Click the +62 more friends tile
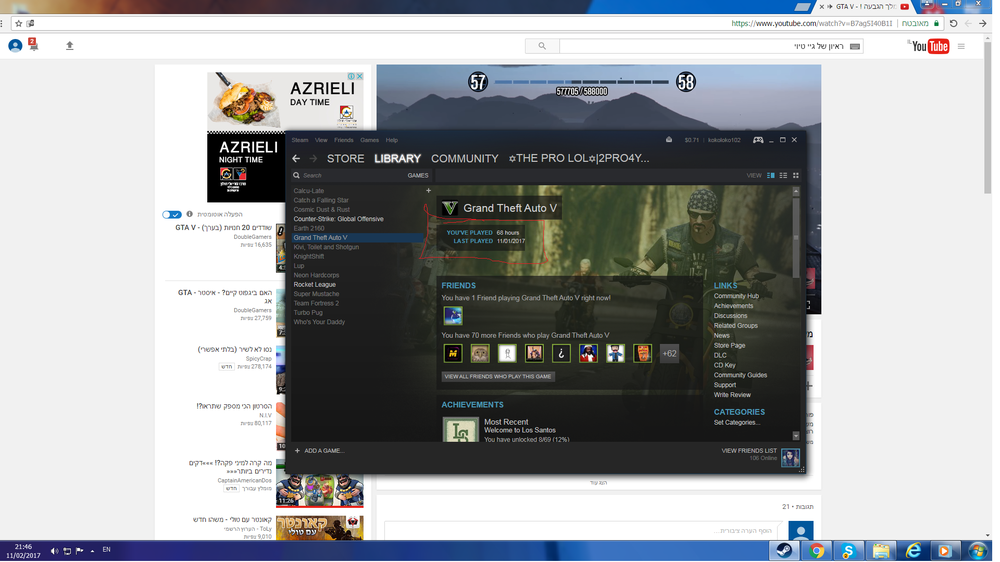Screen dimensions: 1000x562 click(669, 353)
